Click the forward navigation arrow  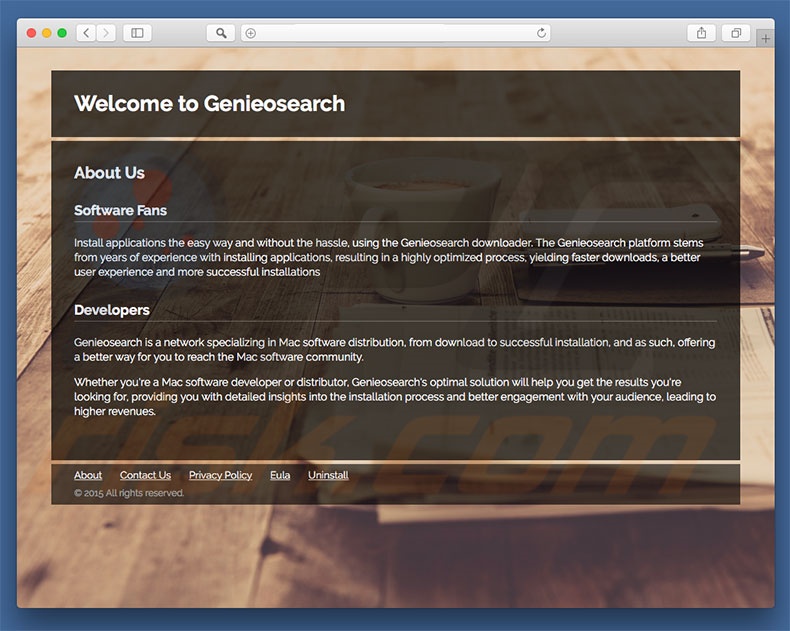click(106, 33)
